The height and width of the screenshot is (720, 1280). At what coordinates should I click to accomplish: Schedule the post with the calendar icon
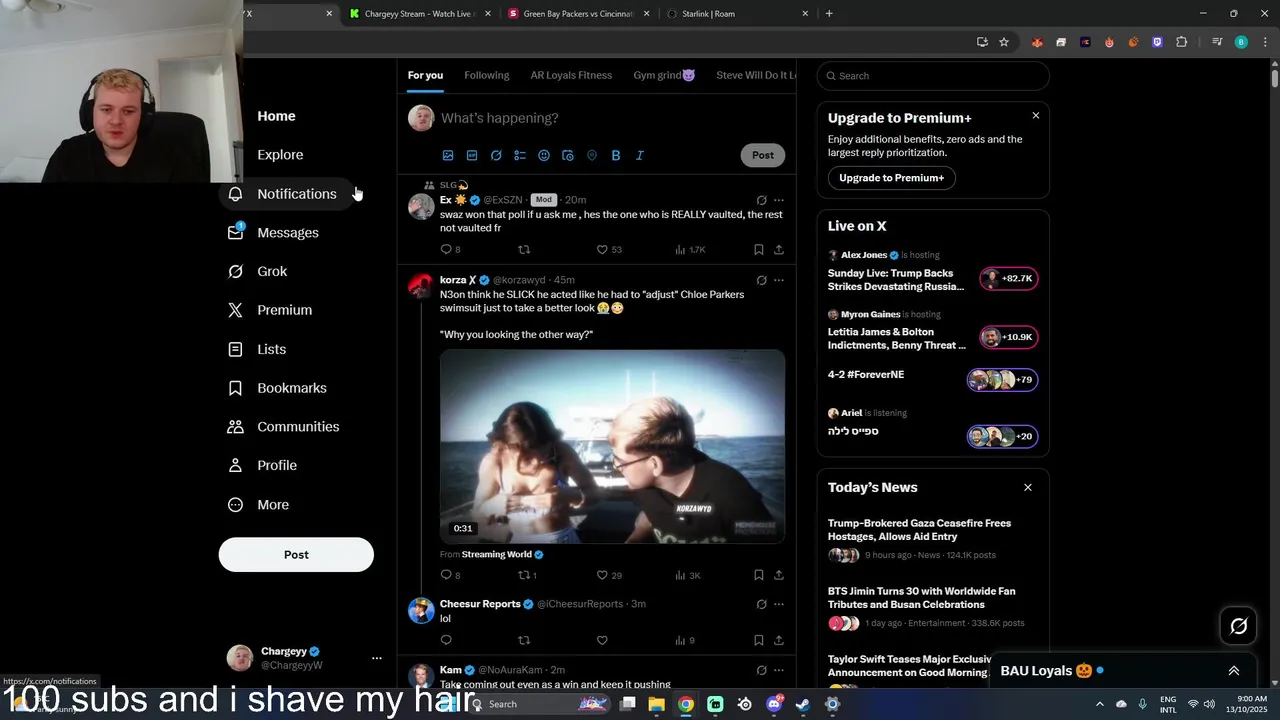pyautogui.click(x=568, y=155)
